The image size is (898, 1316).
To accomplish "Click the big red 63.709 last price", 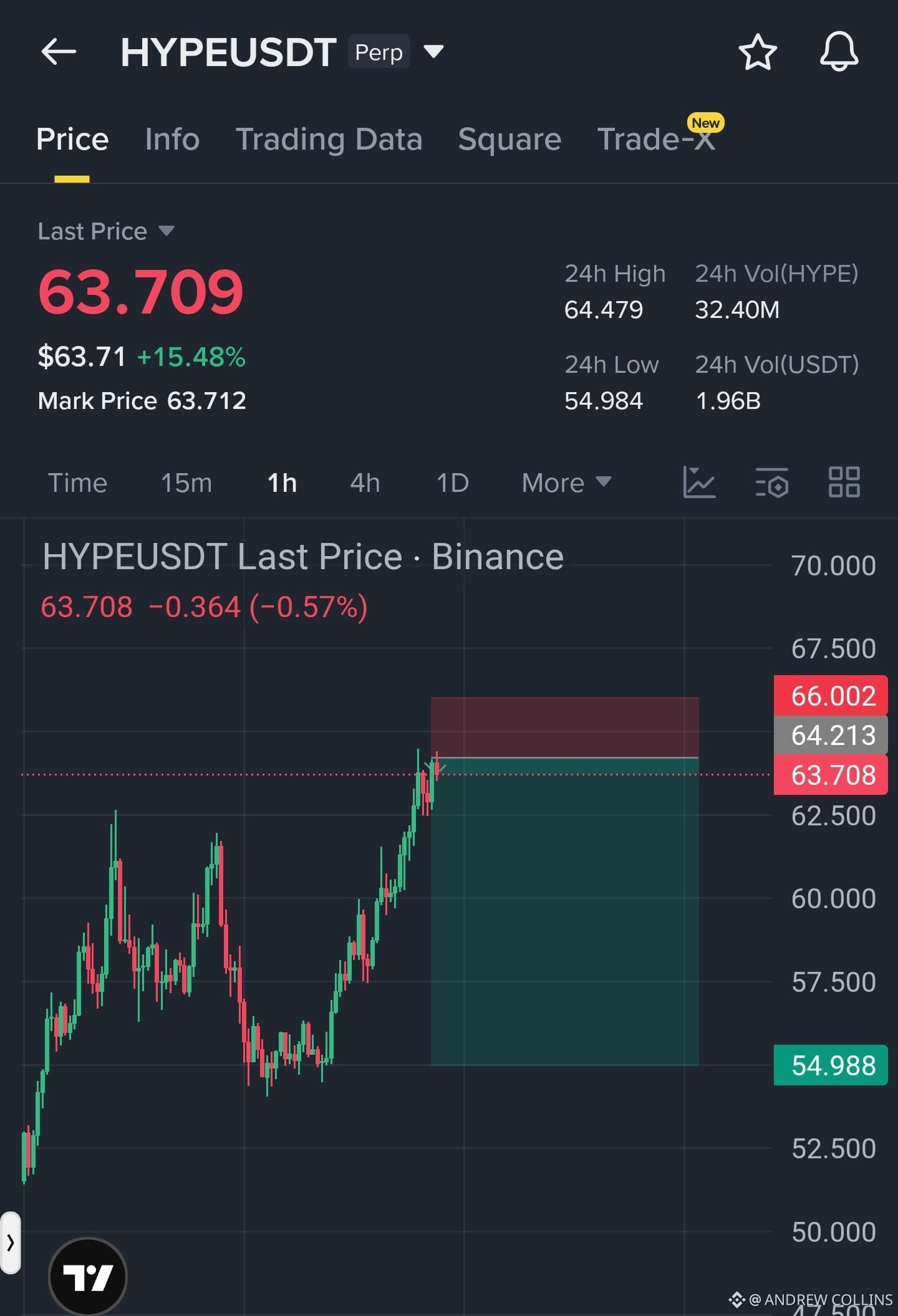I will point(141,291).
